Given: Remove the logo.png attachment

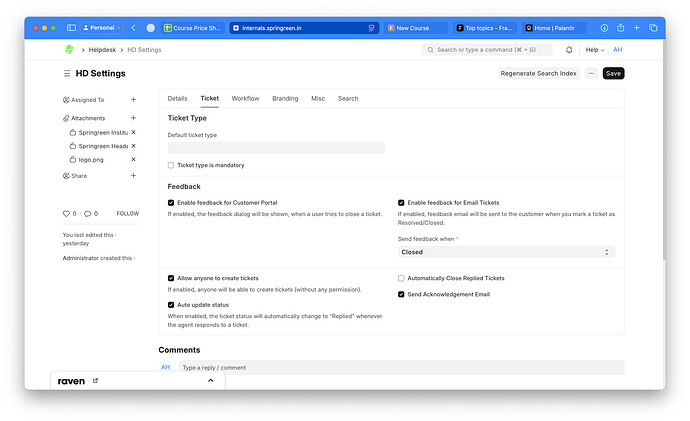Looking at the screenshot, I should [133, 159].
